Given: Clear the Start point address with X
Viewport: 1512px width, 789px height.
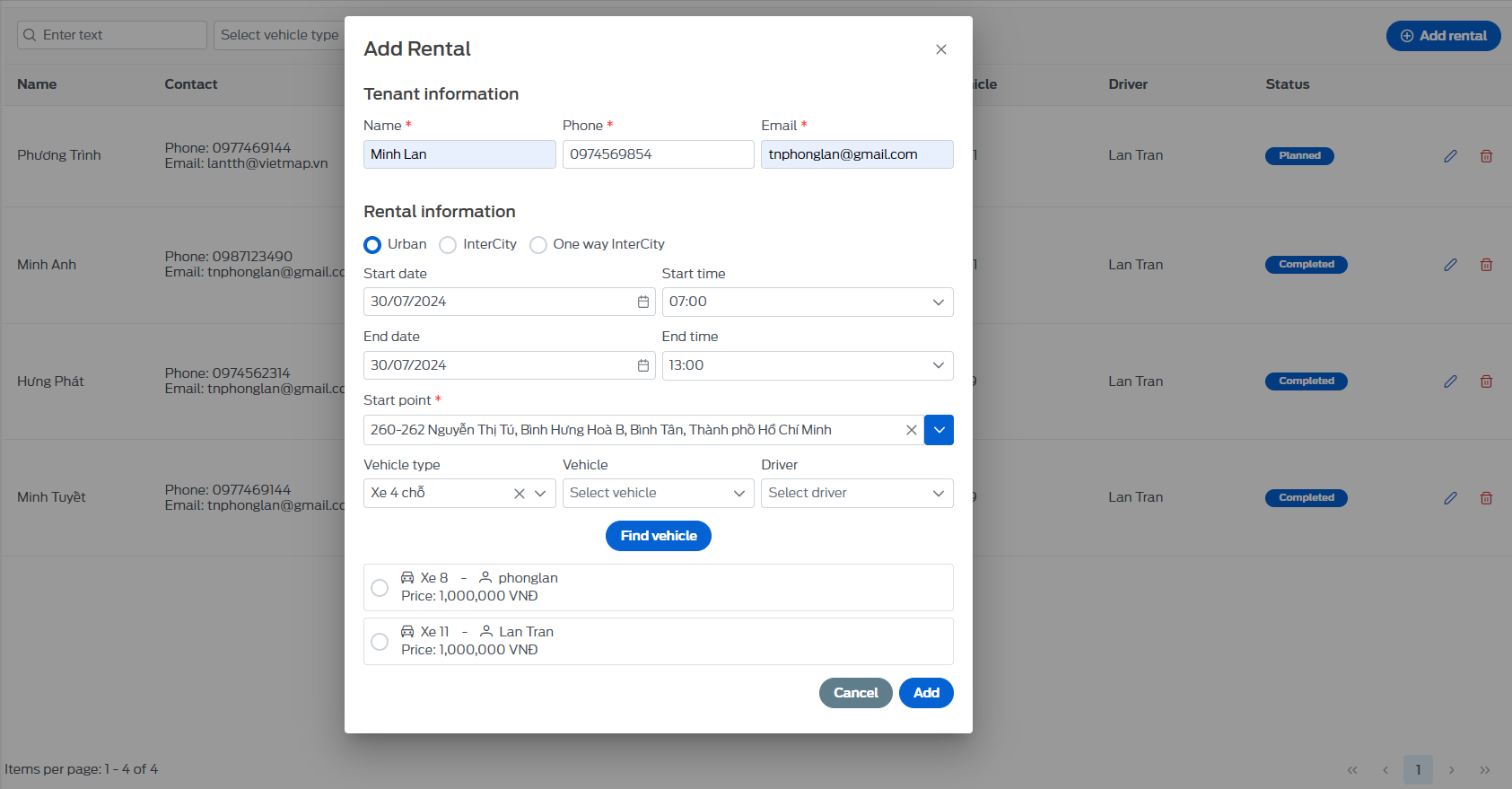Looking at the screenshot, I should click(x=911, y=430).
